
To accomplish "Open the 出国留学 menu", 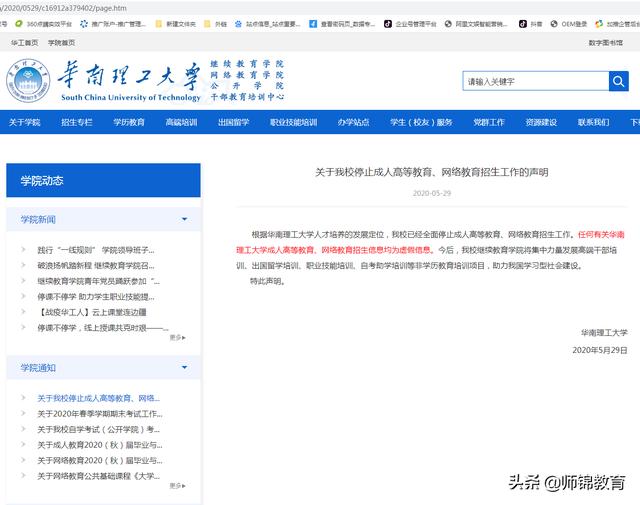I will 233,122.
